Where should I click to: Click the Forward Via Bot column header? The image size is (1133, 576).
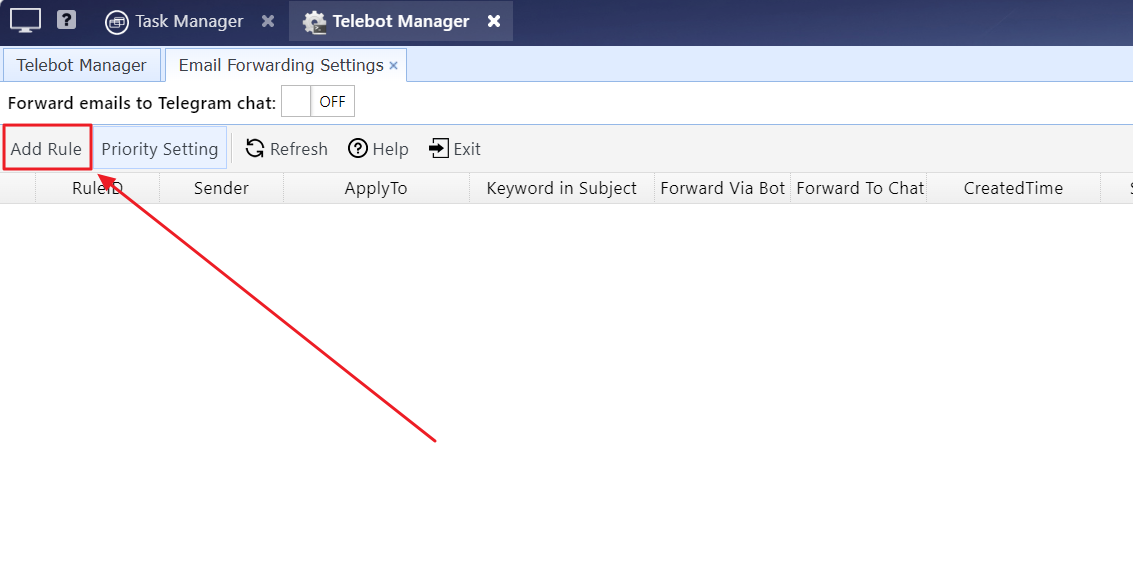click(x=723, y=188)
